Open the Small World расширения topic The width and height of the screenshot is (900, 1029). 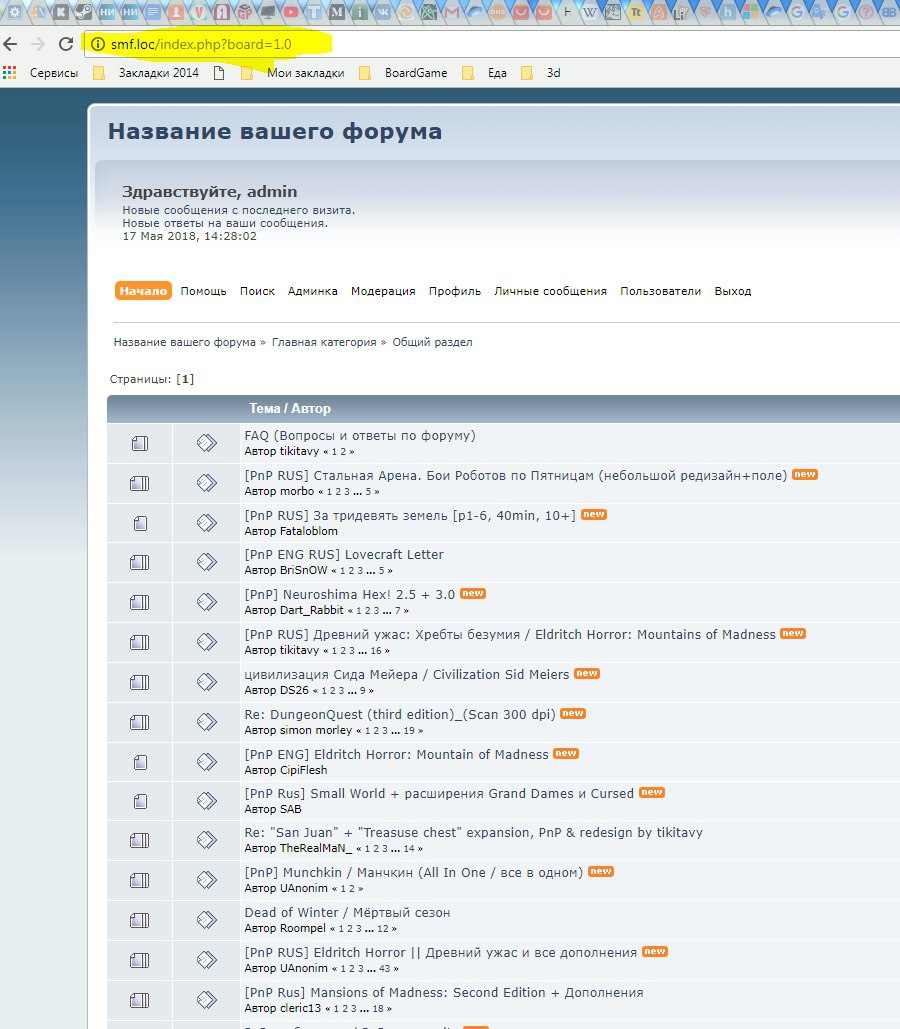coord(439,793)
